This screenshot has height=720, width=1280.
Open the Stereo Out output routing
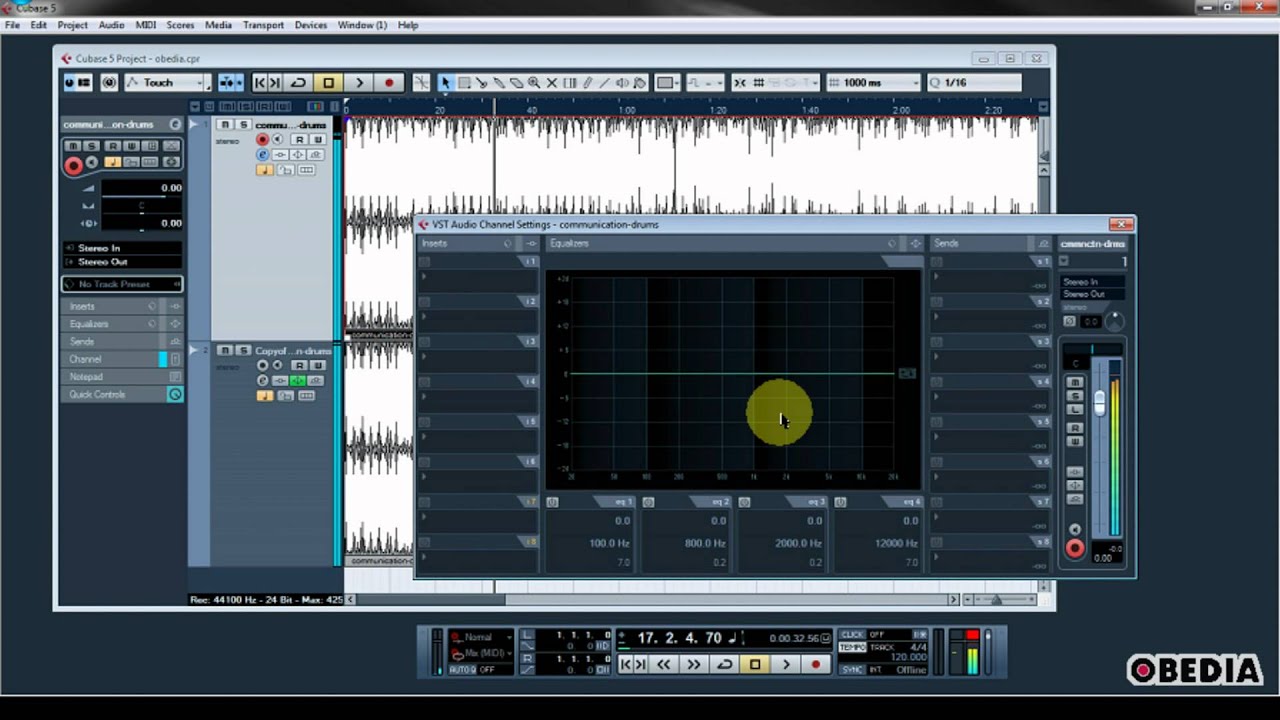(122, 262)
